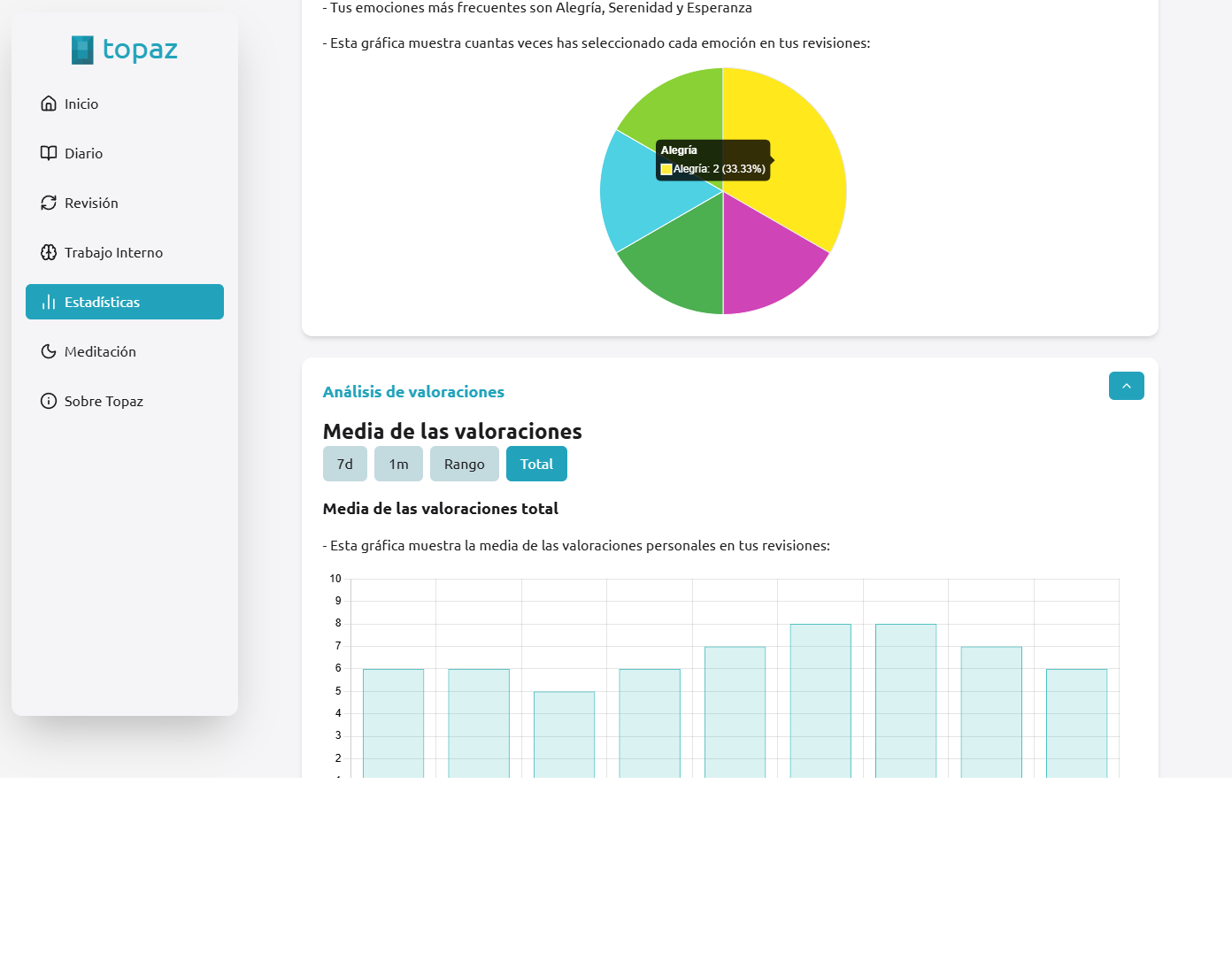Select the 7d time range
Screen dimensions: 1232x953
[344, 464]
